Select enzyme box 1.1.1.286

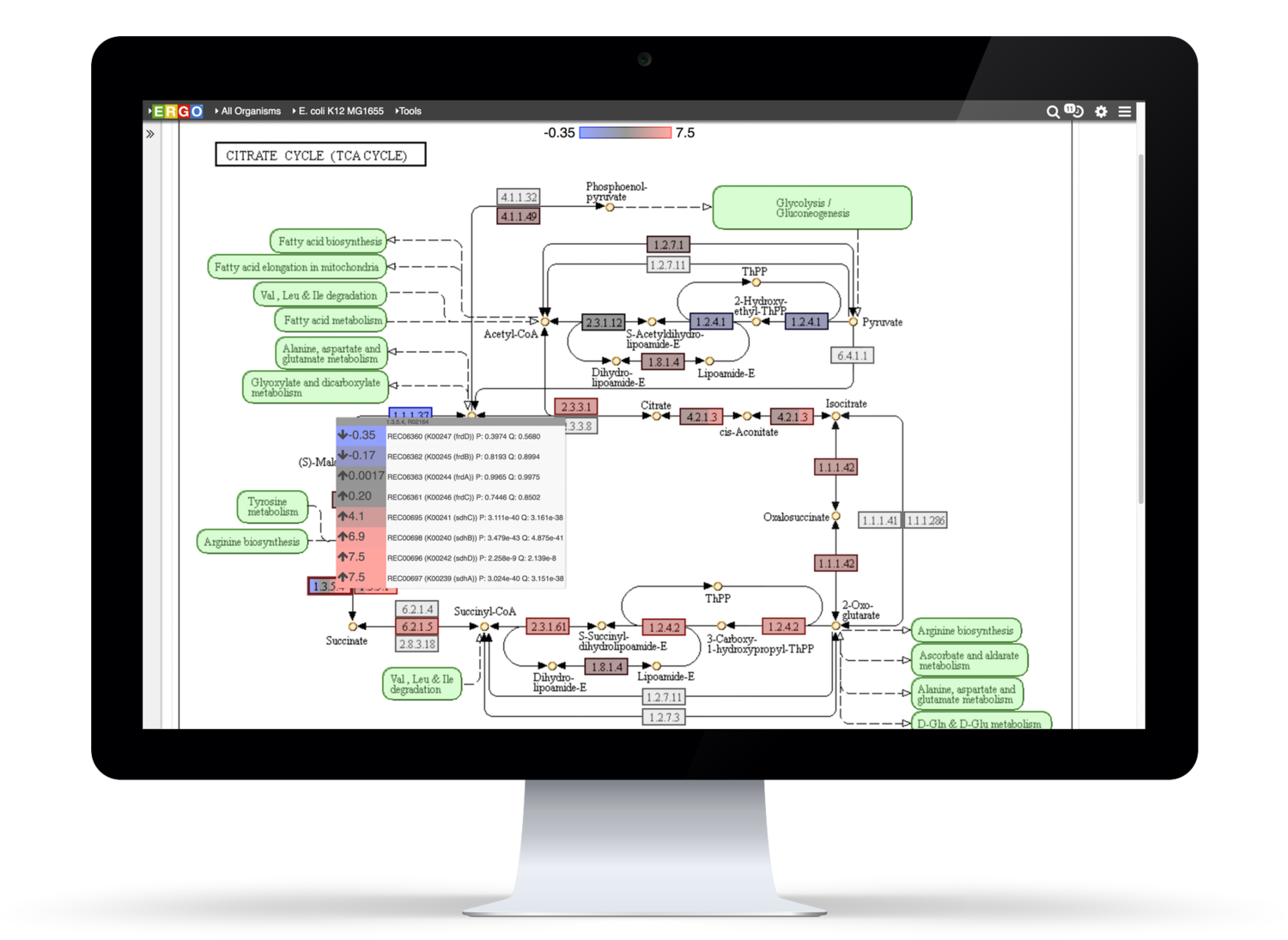926,520
